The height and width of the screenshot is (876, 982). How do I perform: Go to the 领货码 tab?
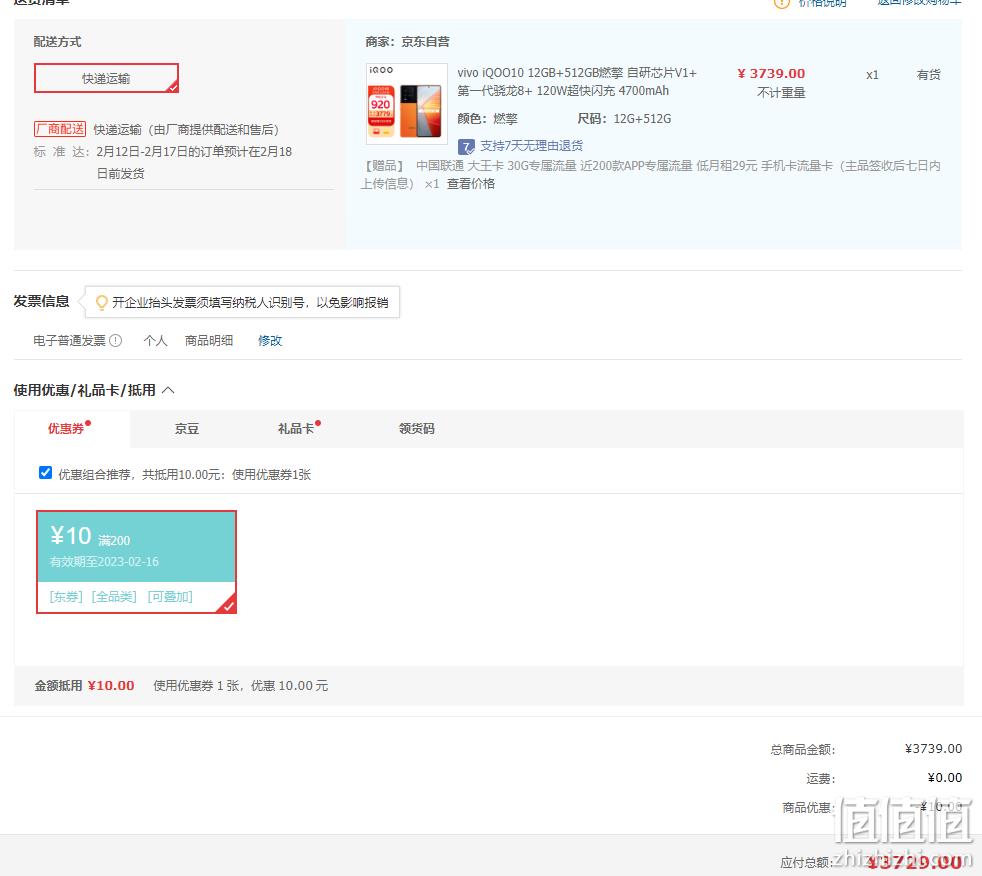tap(416, 429)
